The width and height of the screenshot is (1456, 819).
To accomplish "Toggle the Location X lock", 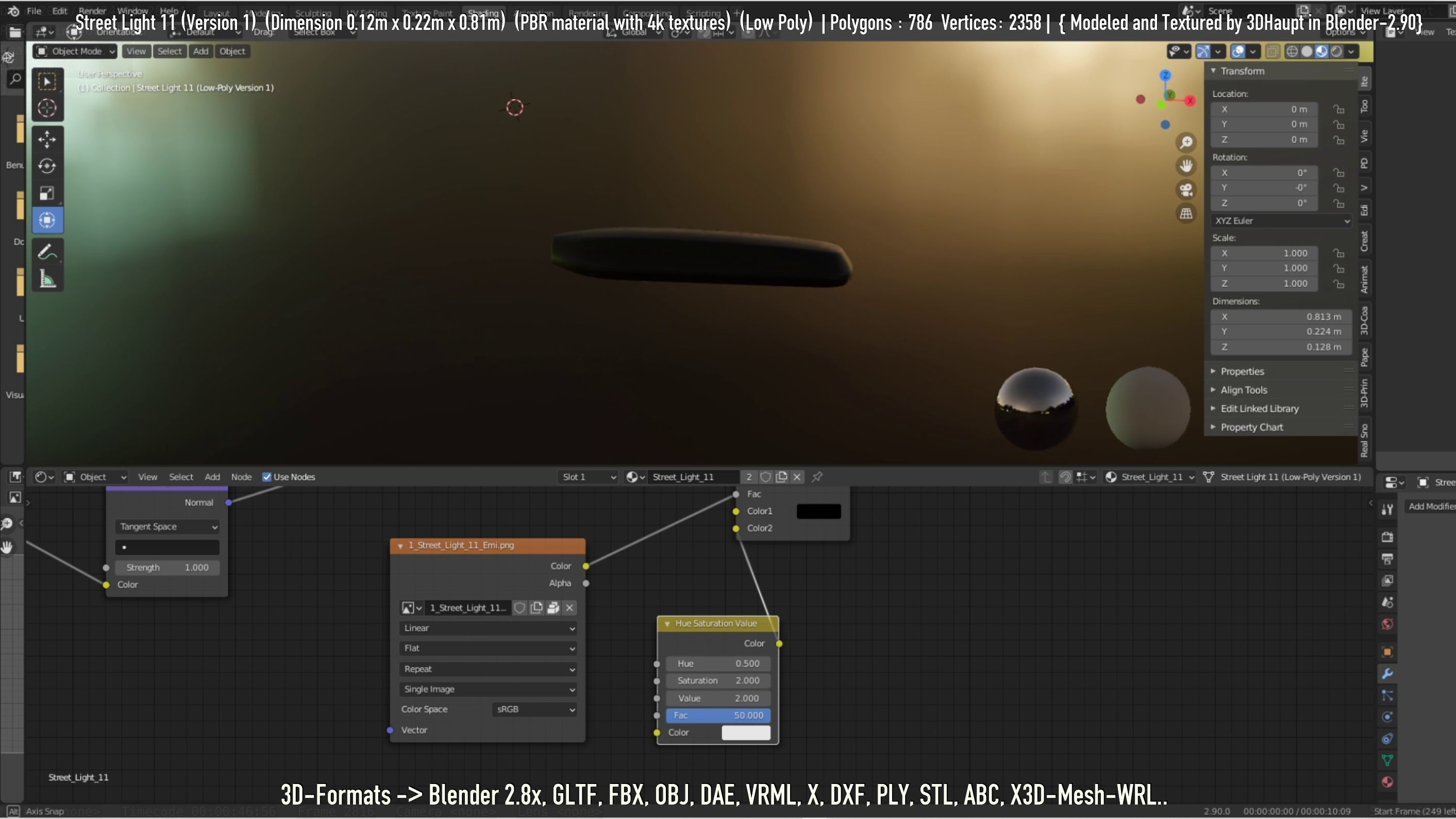I will click(x=1338, y=109).
